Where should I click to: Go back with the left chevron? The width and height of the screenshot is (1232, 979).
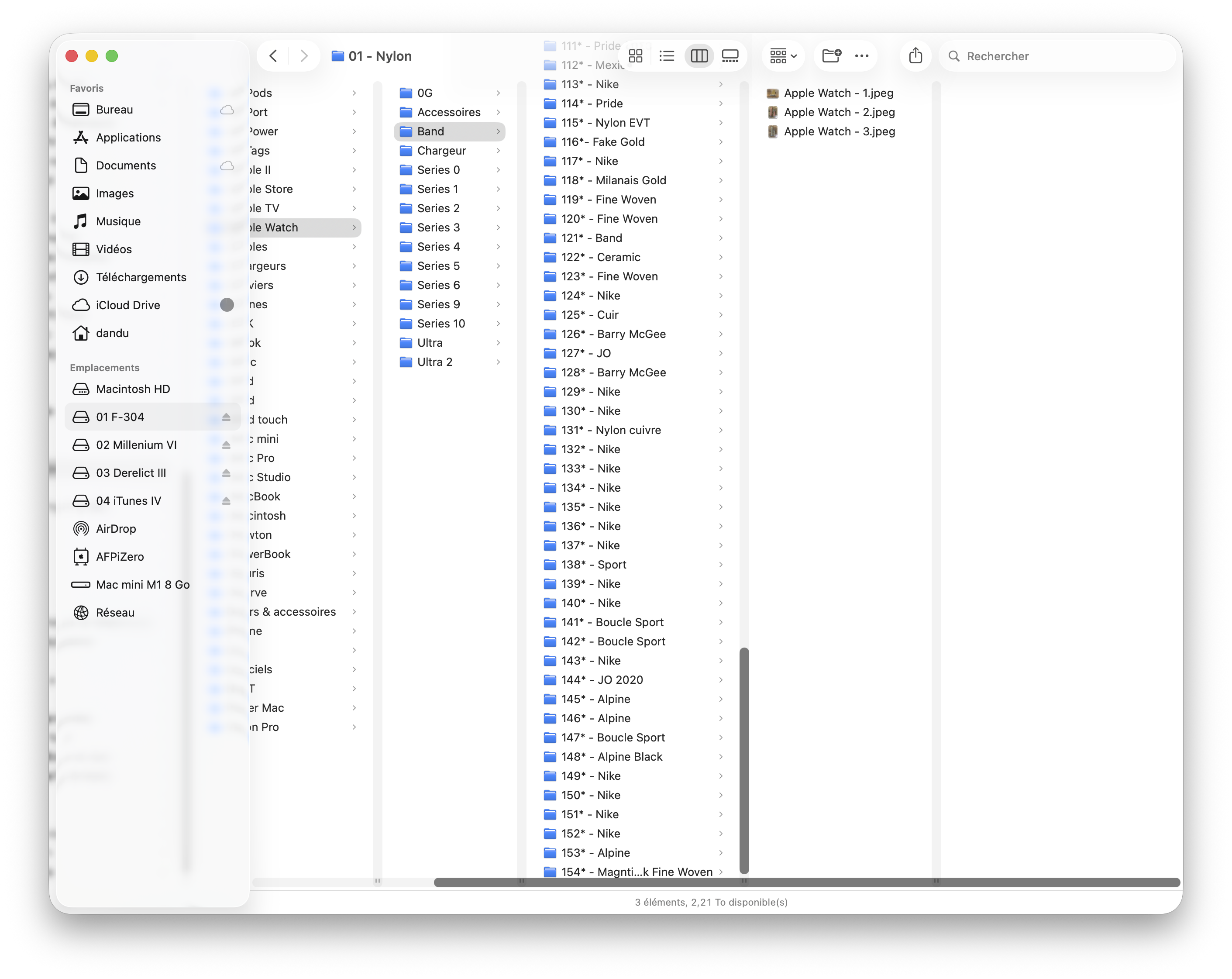click(273, 56)
